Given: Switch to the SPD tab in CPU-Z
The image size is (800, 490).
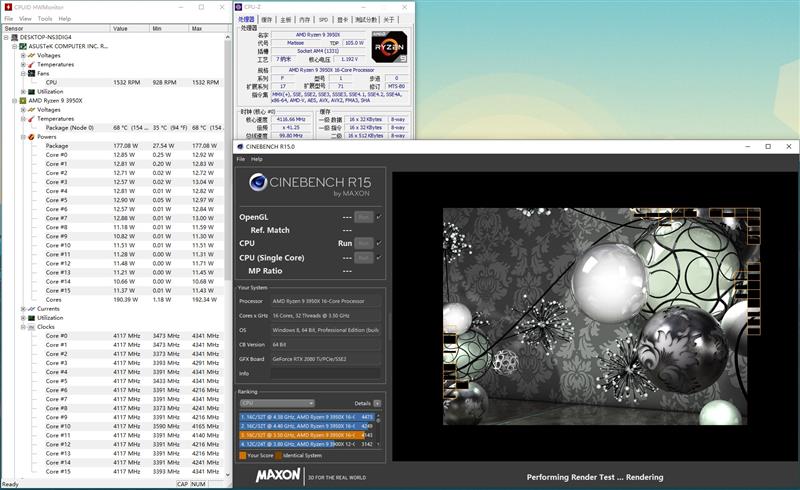Looking at the screenshot, I should [x=322, y=19].
